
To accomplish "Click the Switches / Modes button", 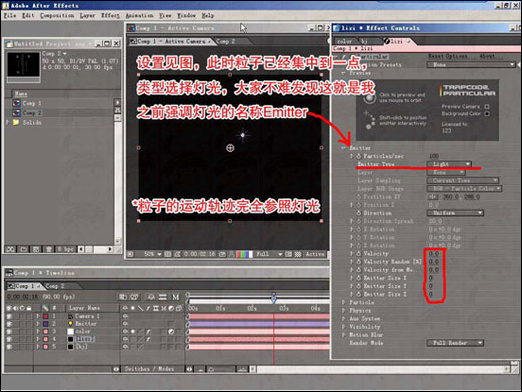I will [149, 369].
